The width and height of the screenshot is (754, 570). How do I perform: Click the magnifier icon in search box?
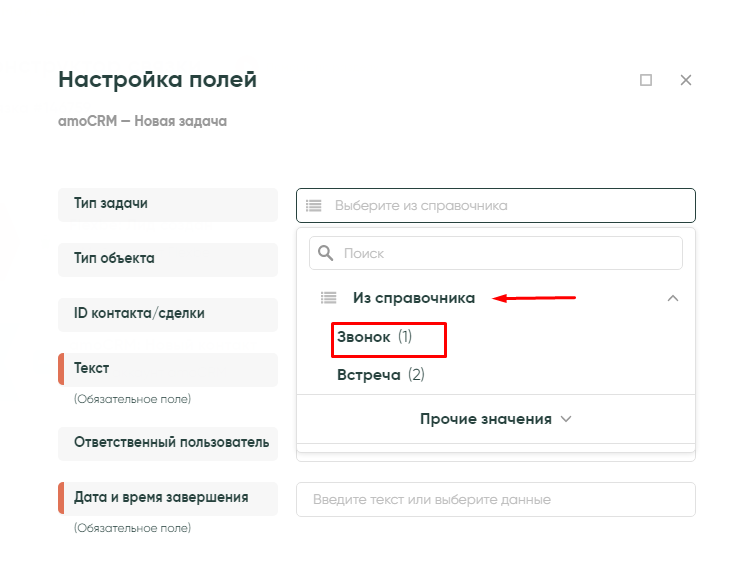point(326,253)
